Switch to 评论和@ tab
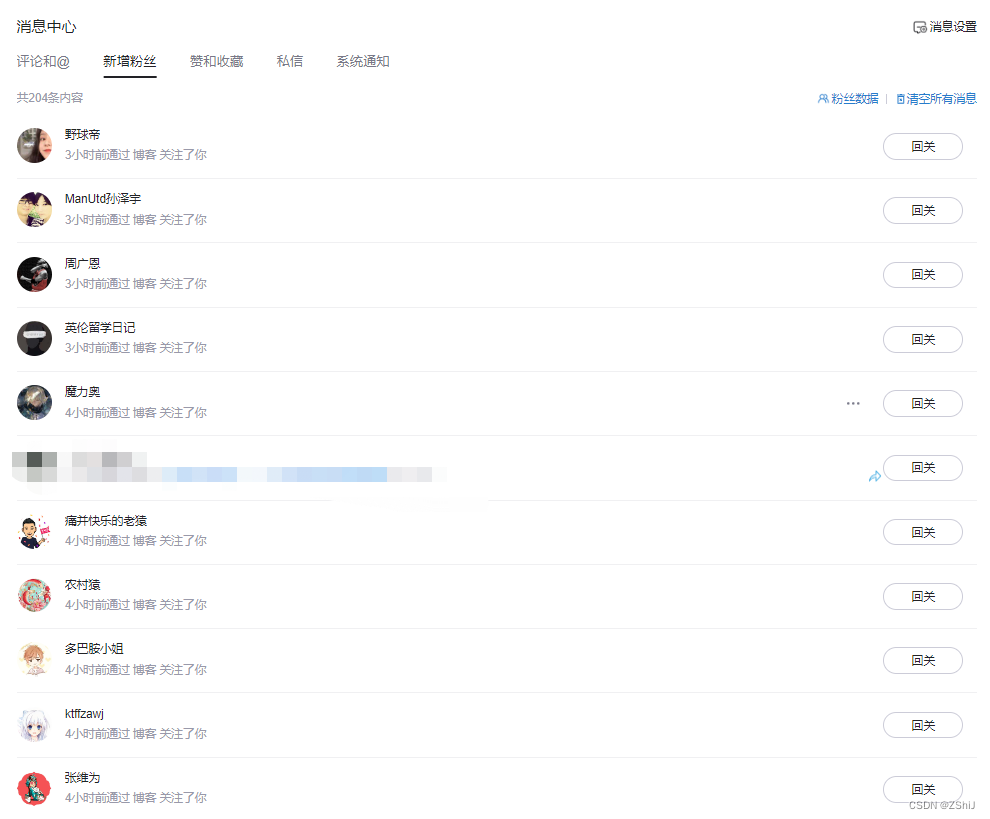This screenshot has height=819, width=990. pyautogui.click(x=43, y=61)
